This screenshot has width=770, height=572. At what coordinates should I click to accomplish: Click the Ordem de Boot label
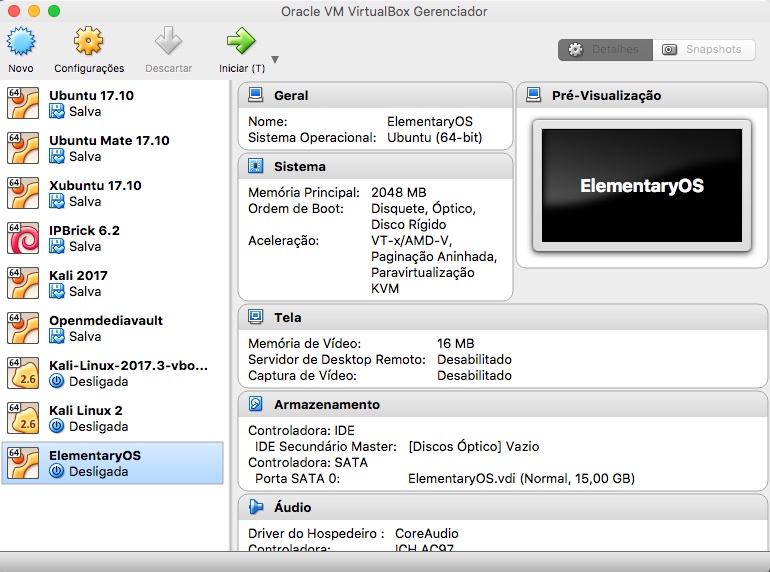tap(296, 209)
